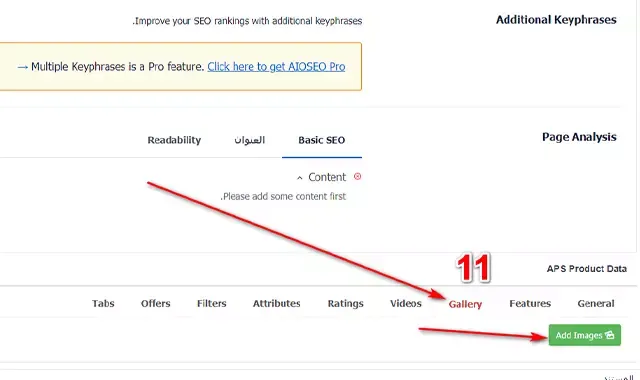Select the العنوان tab

click(x=249, y=140)
